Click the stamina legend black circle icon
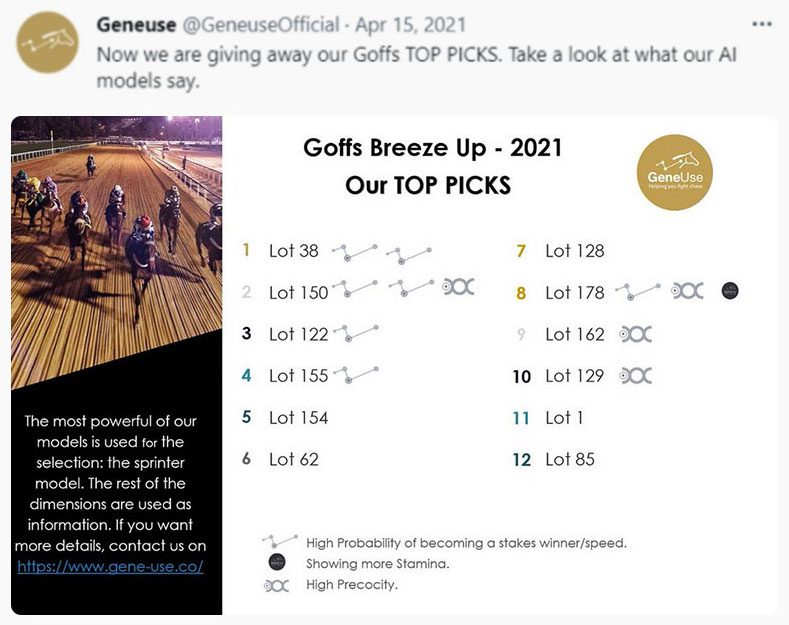This screenshot has height=625, width=789. (x=277, y=562)
